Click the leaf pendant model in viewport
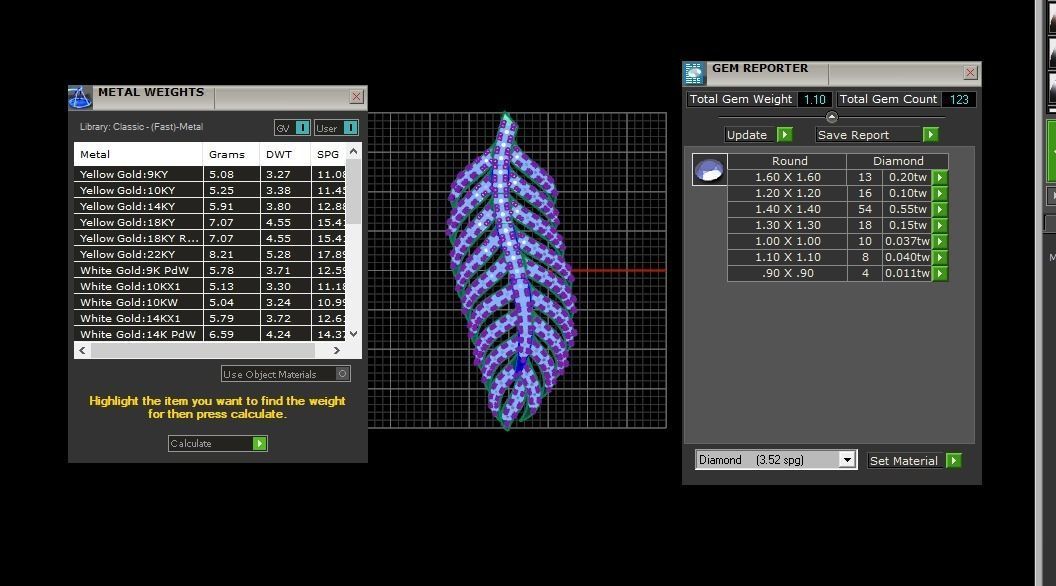Viewport: 1056px width, 586px height. [x=512, y=269]
